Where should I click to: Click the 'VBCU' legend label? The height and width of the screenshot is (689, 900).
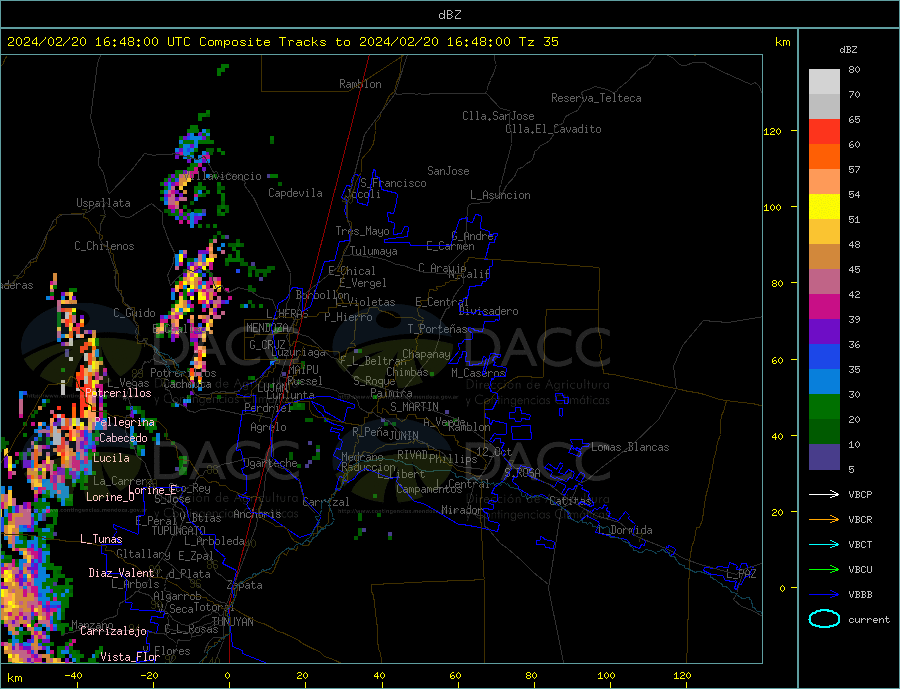point(860,570)
